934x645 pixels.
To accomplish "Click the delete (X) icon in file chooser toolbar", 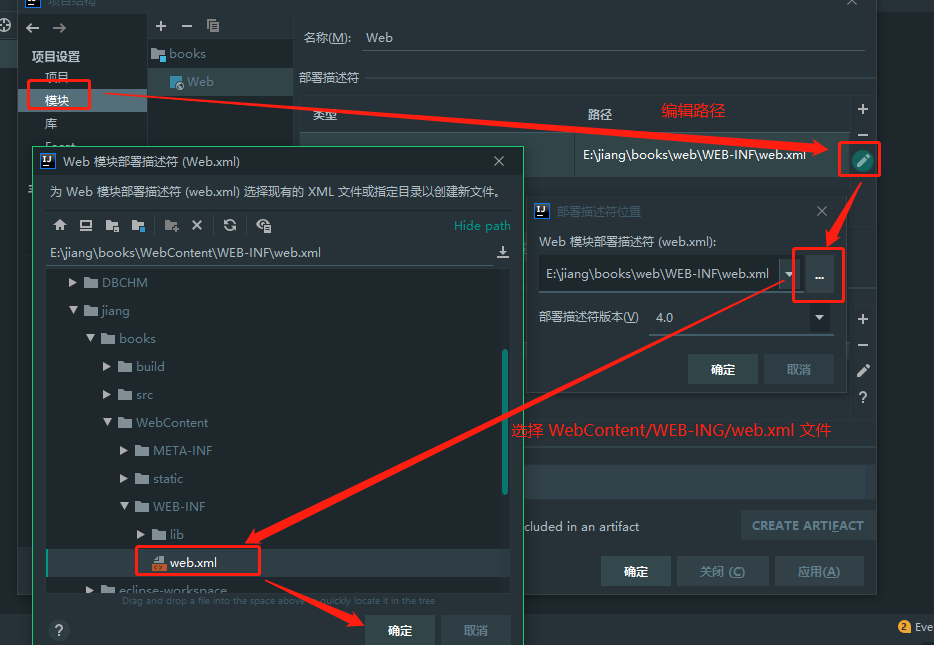I will click(195, 226).
